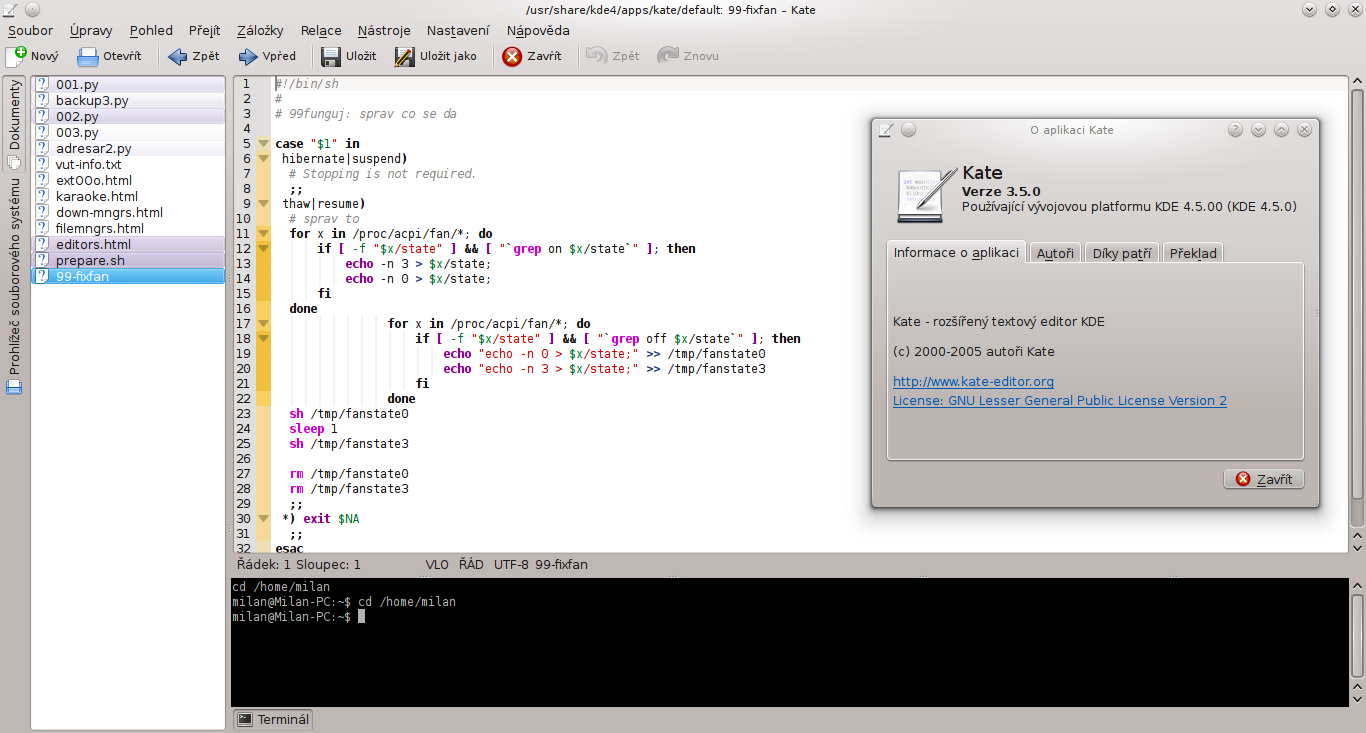Select karaoke.html in the document list

(x=129, y=197)
